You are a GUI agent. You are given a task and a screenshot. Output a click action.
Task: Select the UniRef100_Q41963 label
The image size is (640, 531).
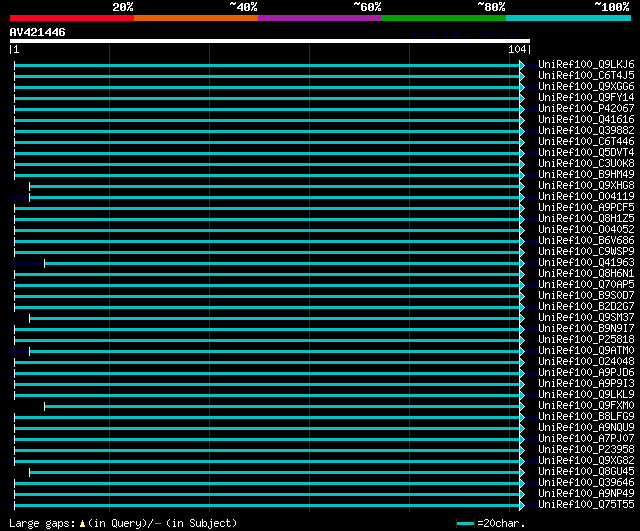point(586,263)
